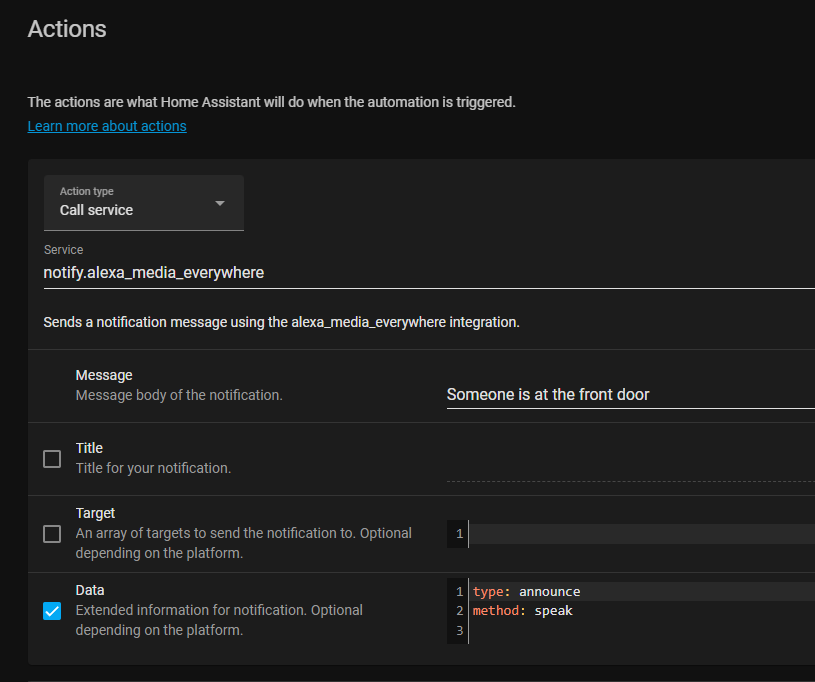Open the 'Learn more about actions' link
Viewport: 815px width, 682px height.
click(x=107, y=126)
